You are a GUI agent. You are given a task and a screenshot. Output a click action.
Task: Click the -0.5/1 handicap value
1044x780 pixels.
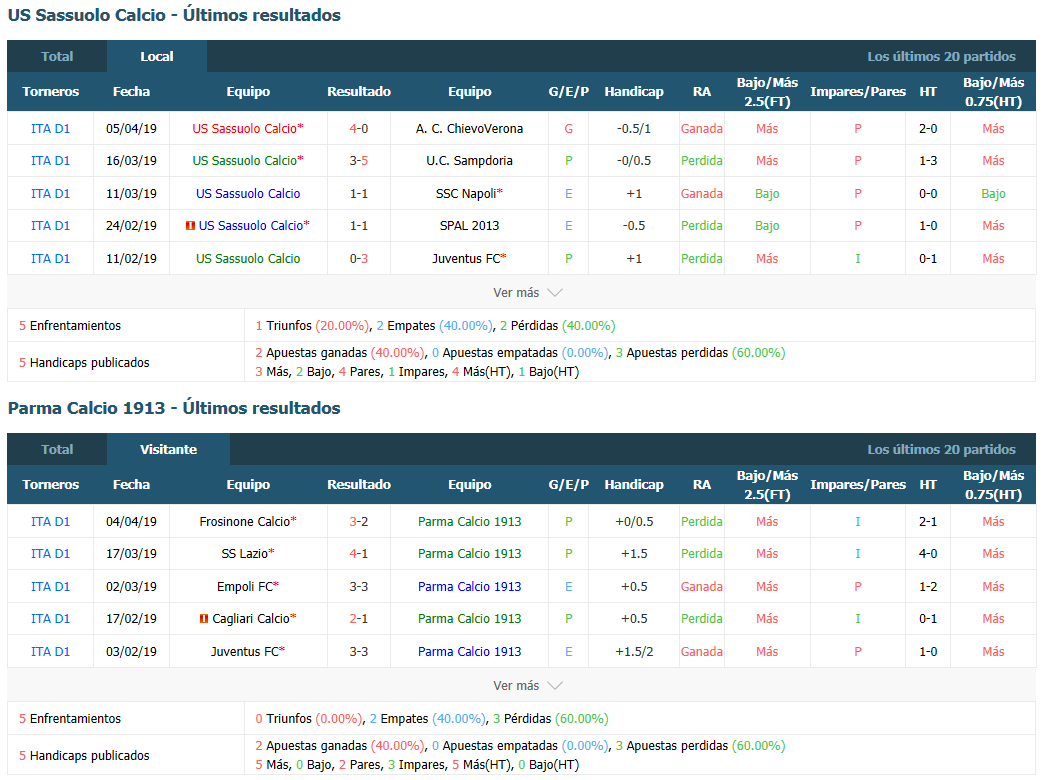[x=634, y=129]
